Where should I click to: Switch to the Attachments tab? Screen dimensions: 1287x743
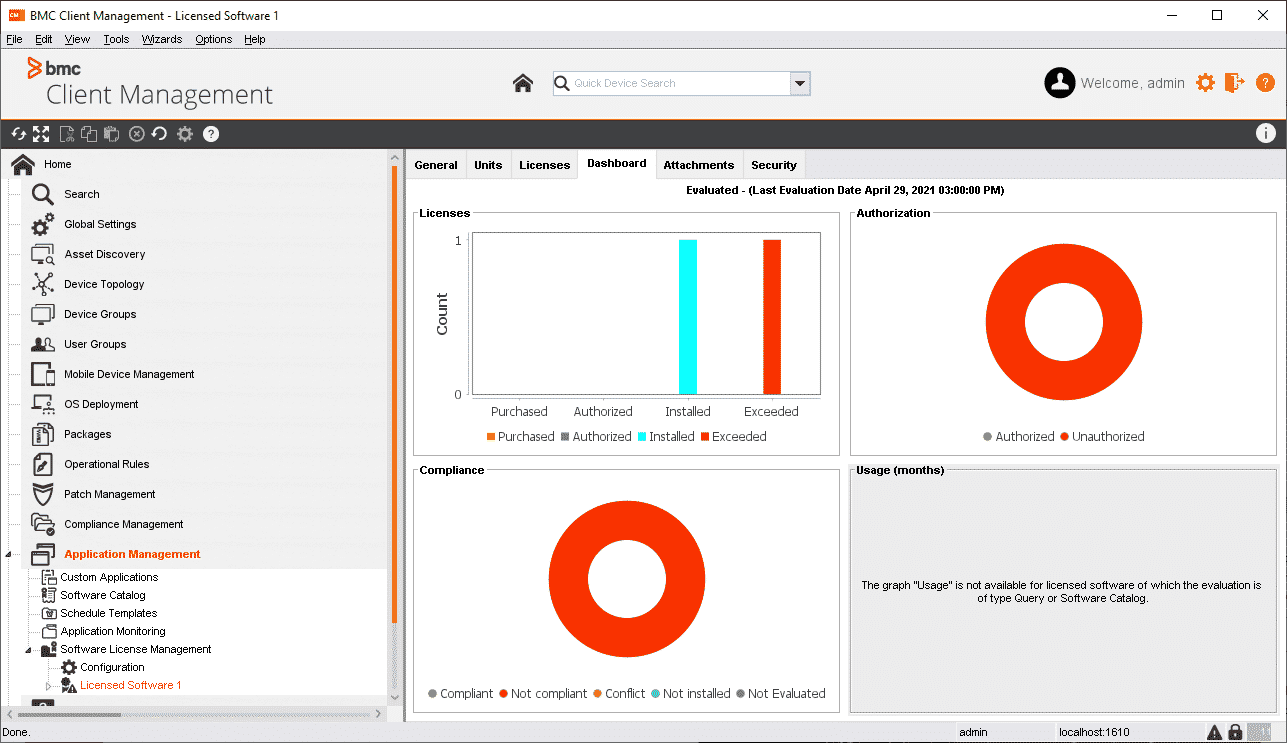pos(699,165)
